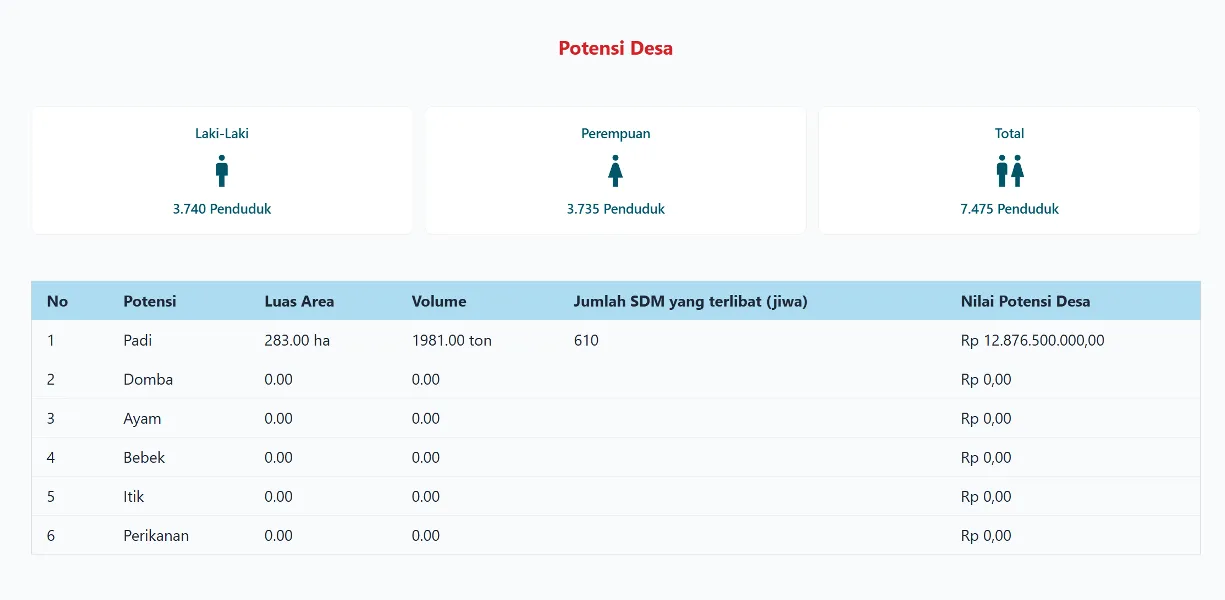Viewport: 1225px width, 600px height.
Task: Click the female person icon under Perempuan
Action: (x=616, y=171)
